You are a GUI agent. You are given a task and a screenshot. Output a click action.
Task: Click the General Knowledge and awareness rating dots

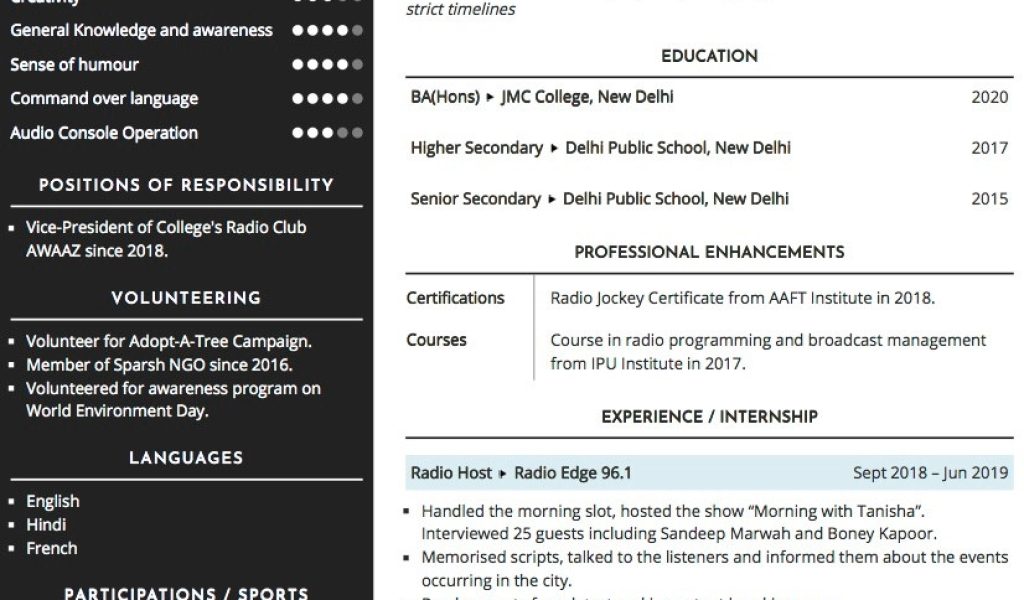327,30
